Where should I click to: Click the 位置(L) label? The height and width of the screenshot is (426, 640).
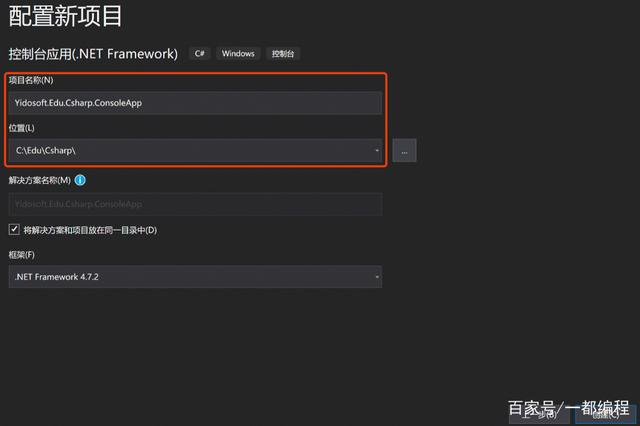tap(21, 127)
